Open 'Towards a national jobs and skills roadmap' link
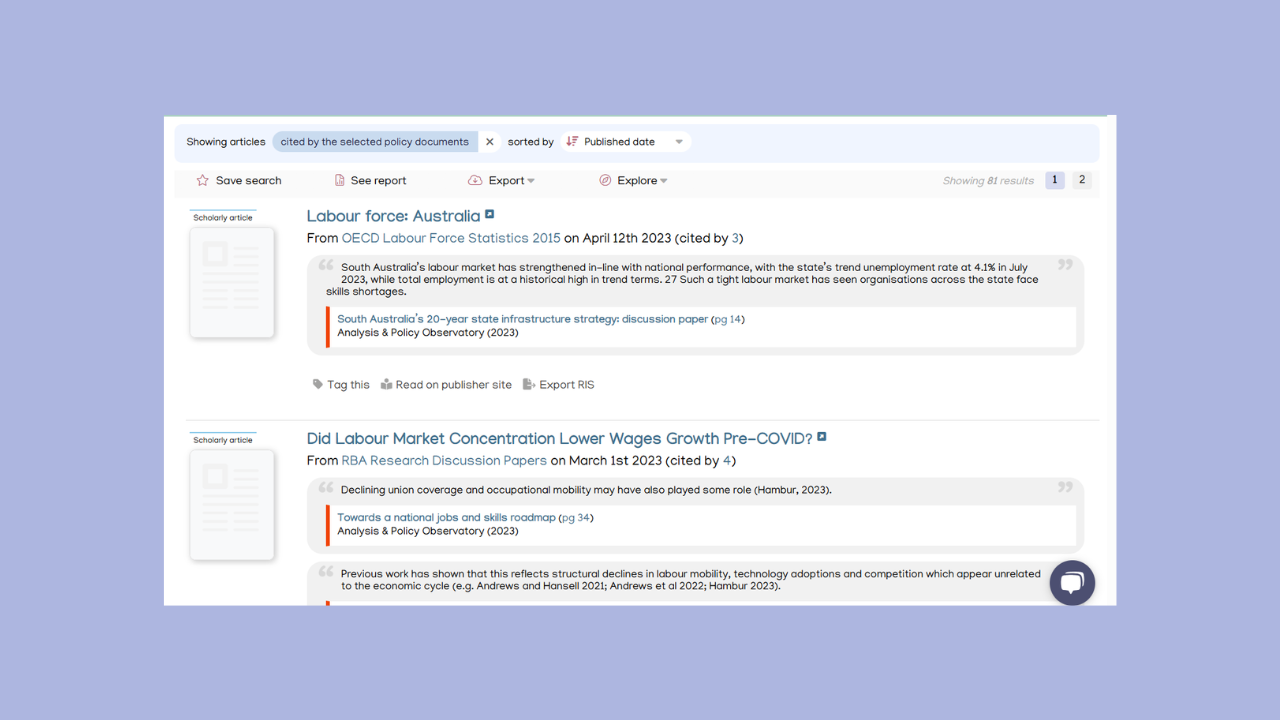 point(446,518)
